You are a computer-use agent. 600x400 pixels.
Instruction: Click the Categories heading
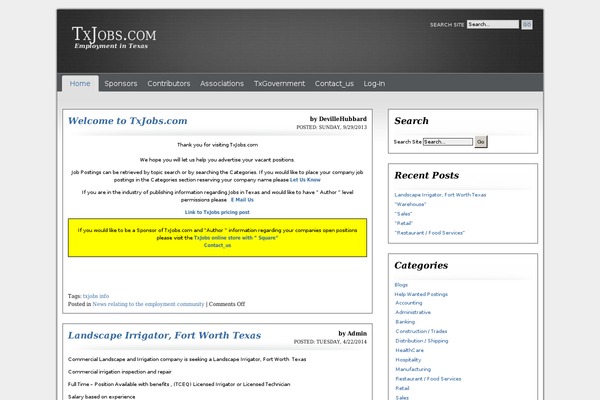[421, 266]
